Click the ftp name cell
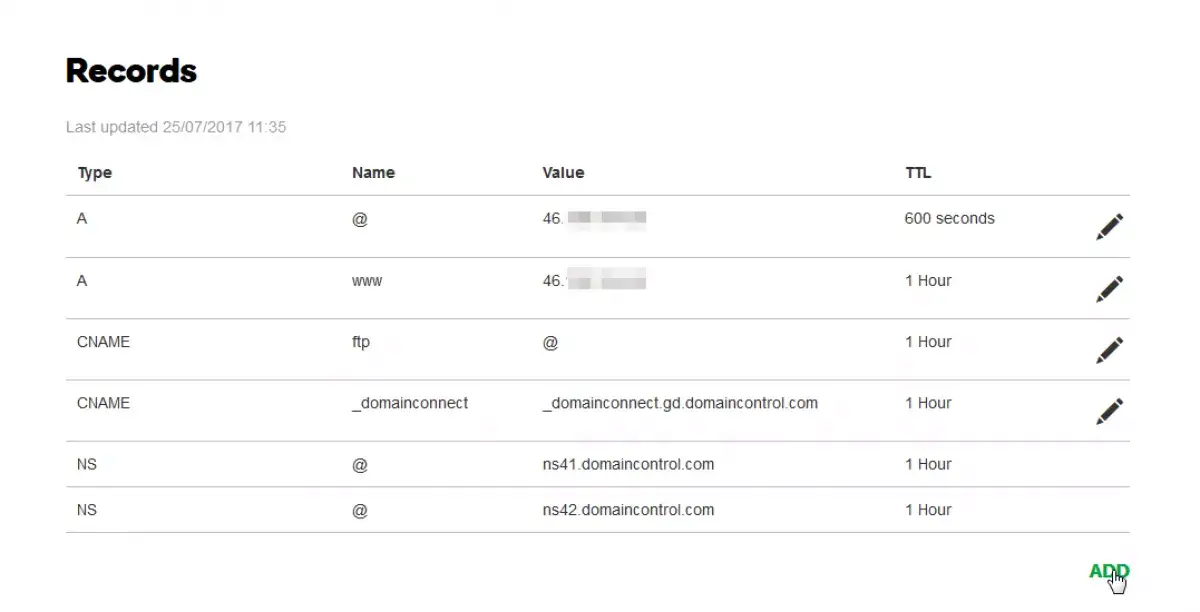Image resolution: width=1200 pixels, height=612 pixels. [361, 342]
